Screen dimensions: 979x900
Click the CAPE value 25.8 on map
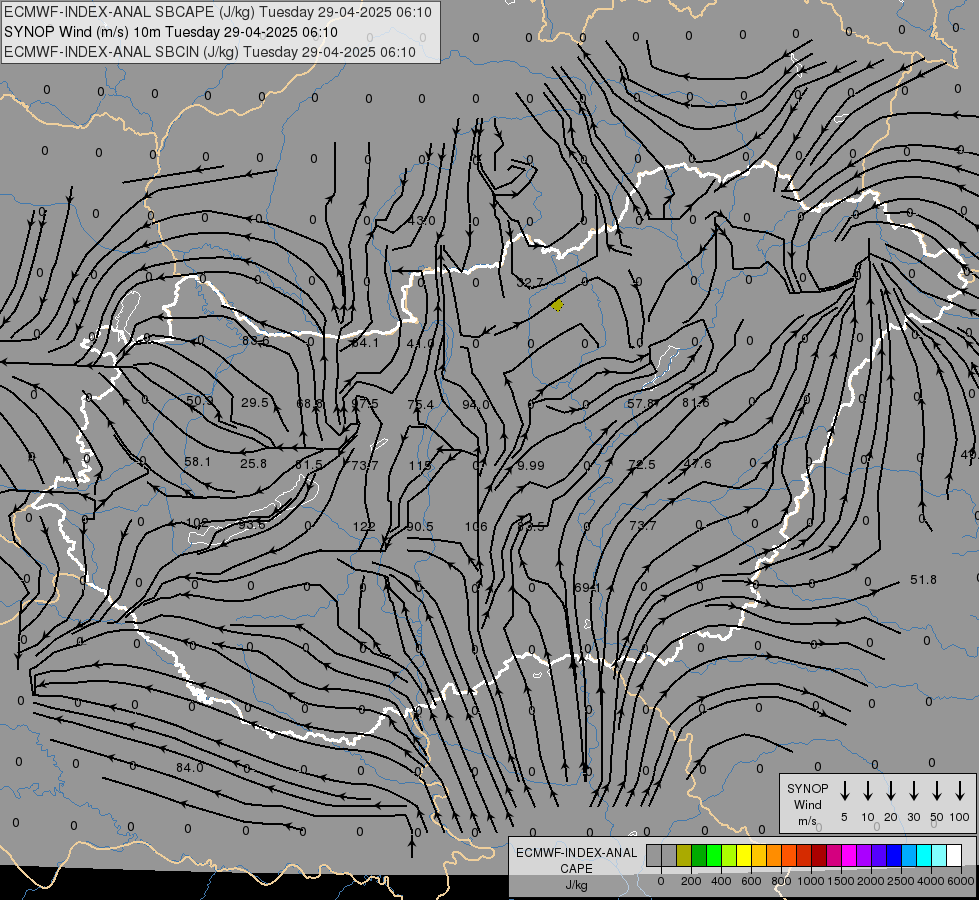tap(253, 463)
